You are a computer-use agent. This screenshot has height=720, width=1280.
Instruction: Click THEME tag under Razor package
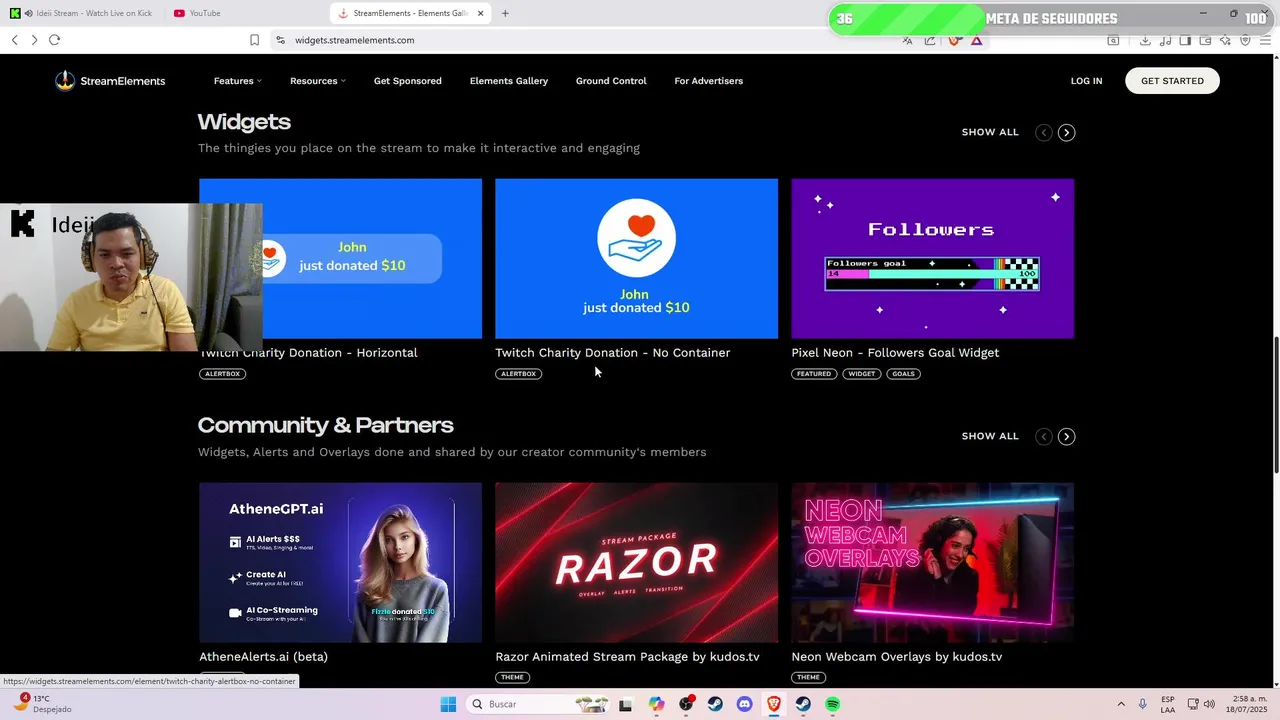tap(512, 678)
